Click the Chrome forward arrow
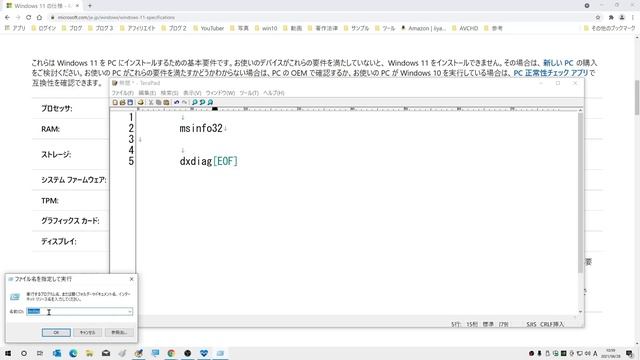The width and height of the screenshot is (640, 360). click(x=18, y=18)
